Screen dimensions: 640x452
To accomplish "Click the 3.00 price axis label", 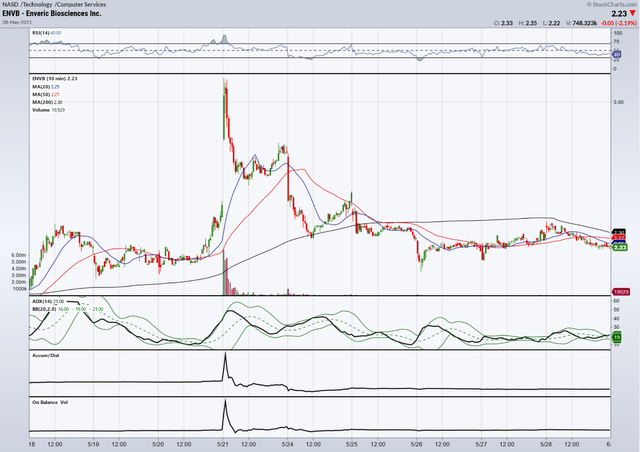I will click(x=618, y=102).
